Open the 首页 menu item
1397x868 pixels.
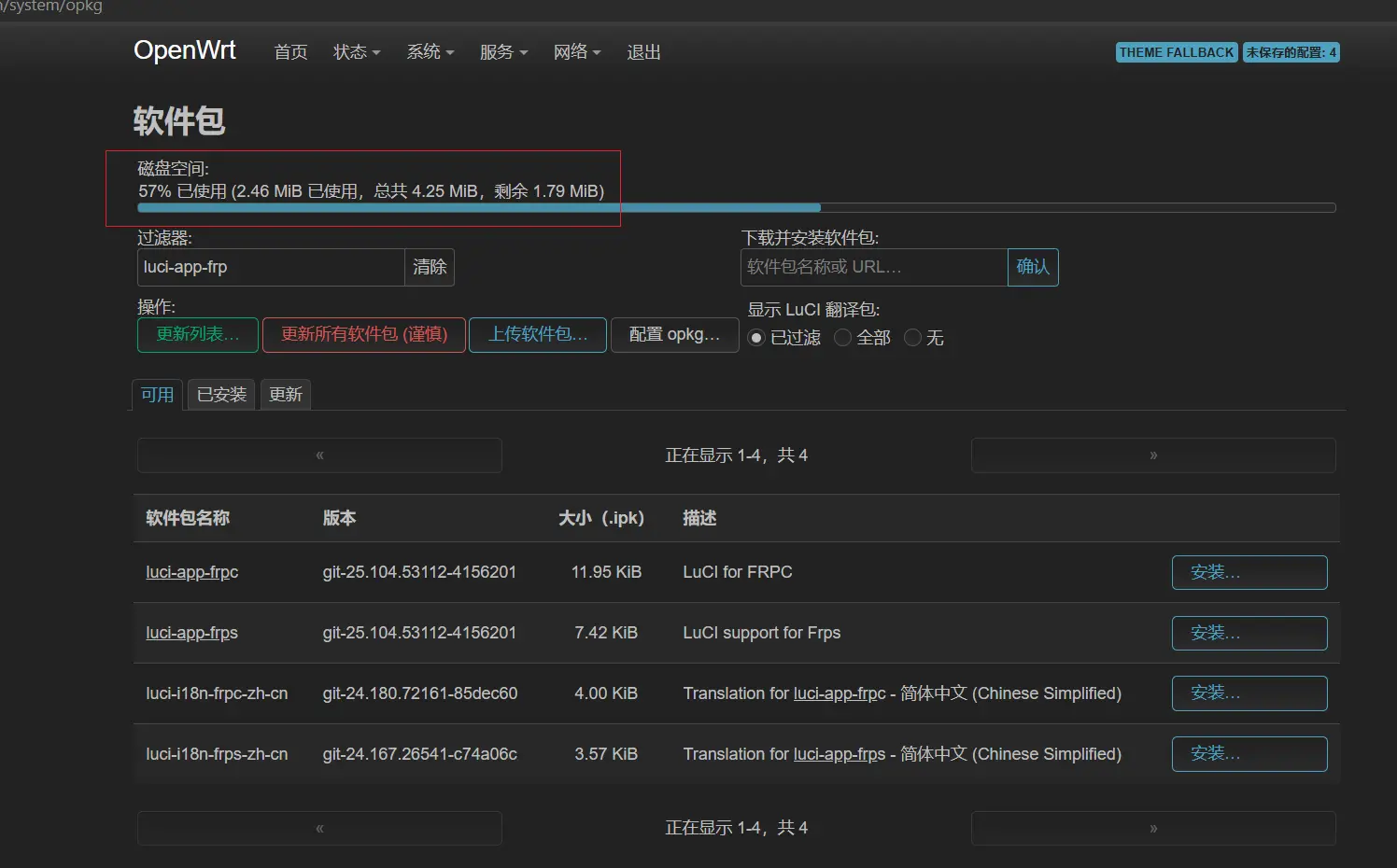[290, 52]
